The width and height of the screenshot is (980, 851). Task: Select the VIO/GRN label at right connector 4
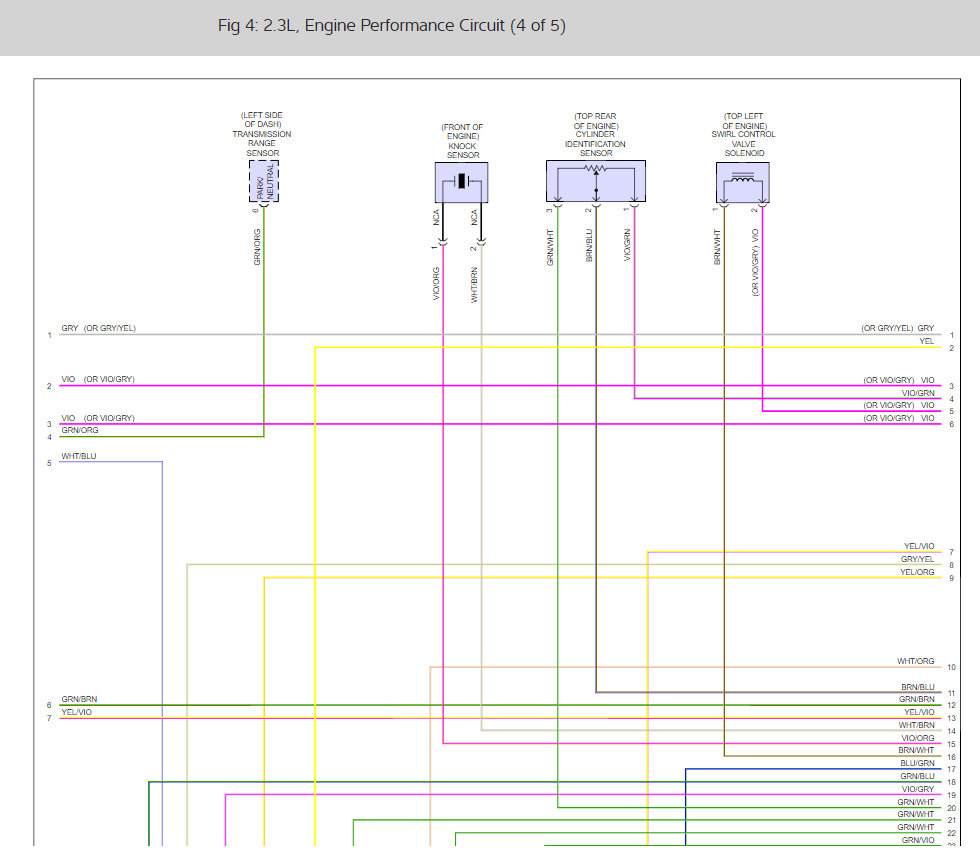918,393
